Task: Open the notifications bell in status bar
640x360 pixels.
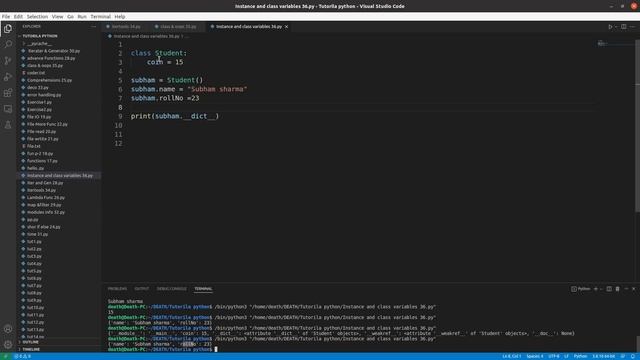Action: tap(633, 356)
